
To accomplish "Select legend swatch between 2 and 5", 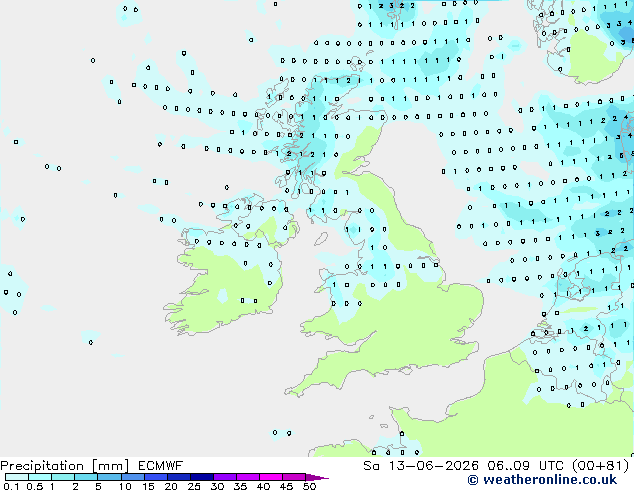I will tap(86, 477).
